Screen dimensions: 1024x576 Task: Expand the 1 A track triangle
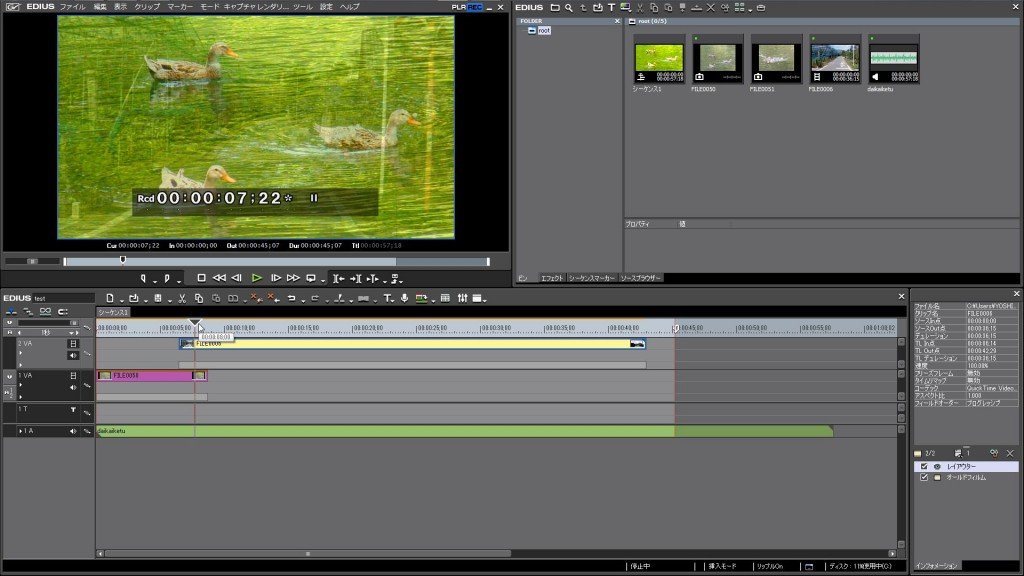click(x=21, y=431)
